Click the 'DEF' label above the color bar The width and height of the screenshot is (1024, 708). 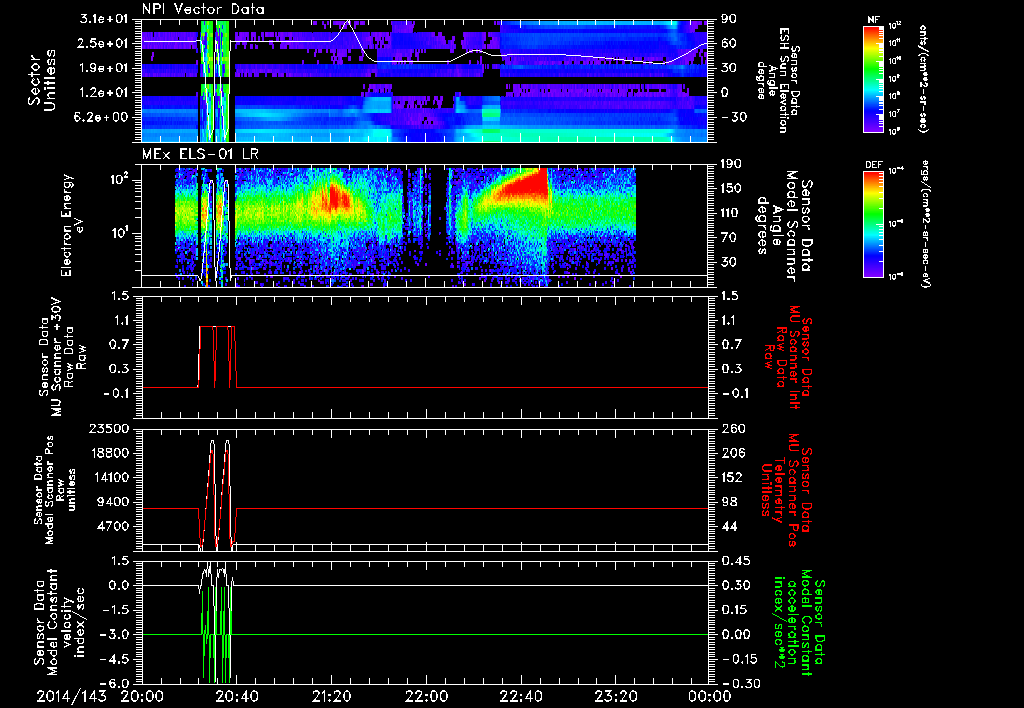click(x=874, y=165)
